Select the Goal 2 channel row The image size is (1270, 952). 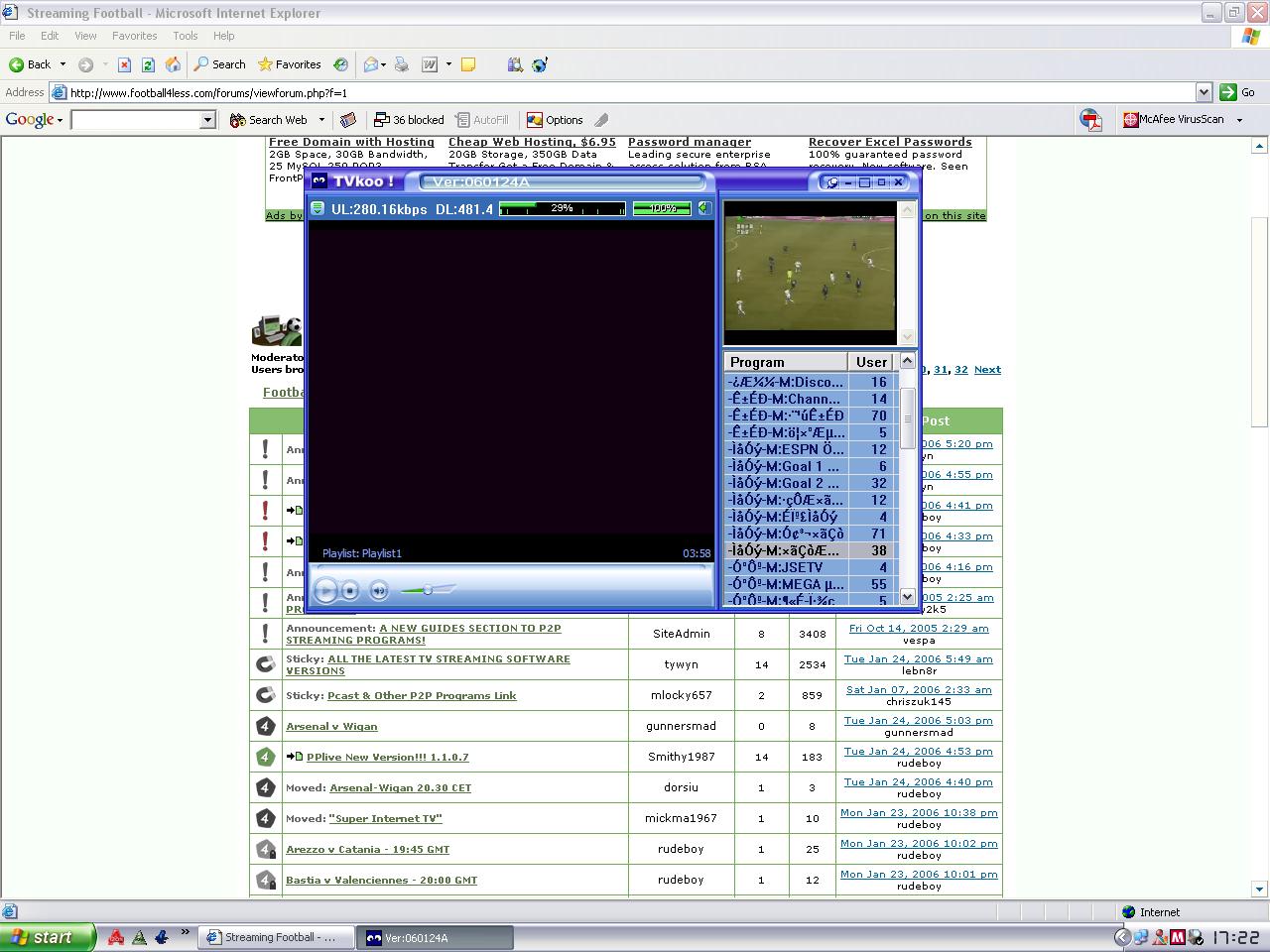[x=811, y=483]
